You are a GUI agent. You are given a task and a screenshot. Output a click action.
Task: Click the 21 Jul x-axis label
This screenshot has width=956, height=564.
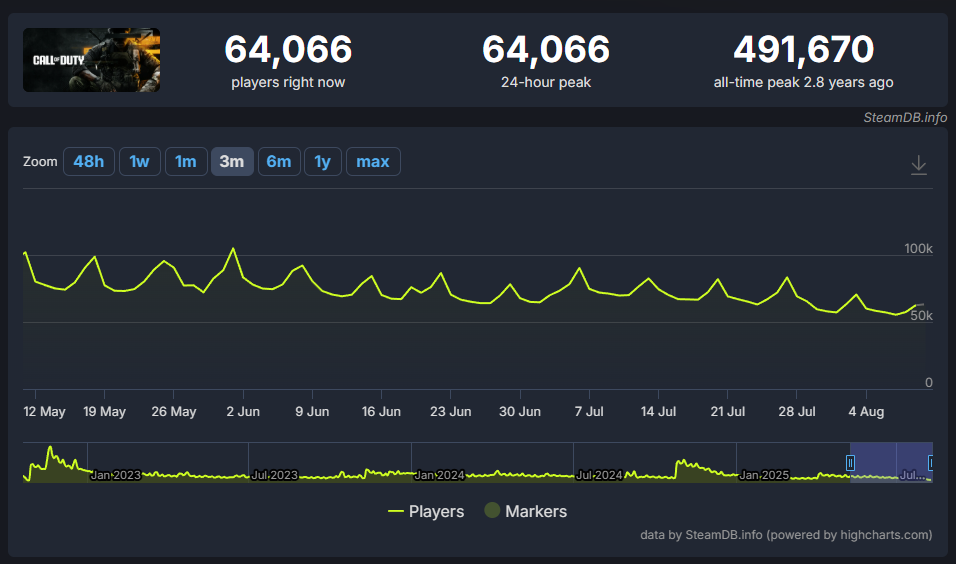click(727, 412)
